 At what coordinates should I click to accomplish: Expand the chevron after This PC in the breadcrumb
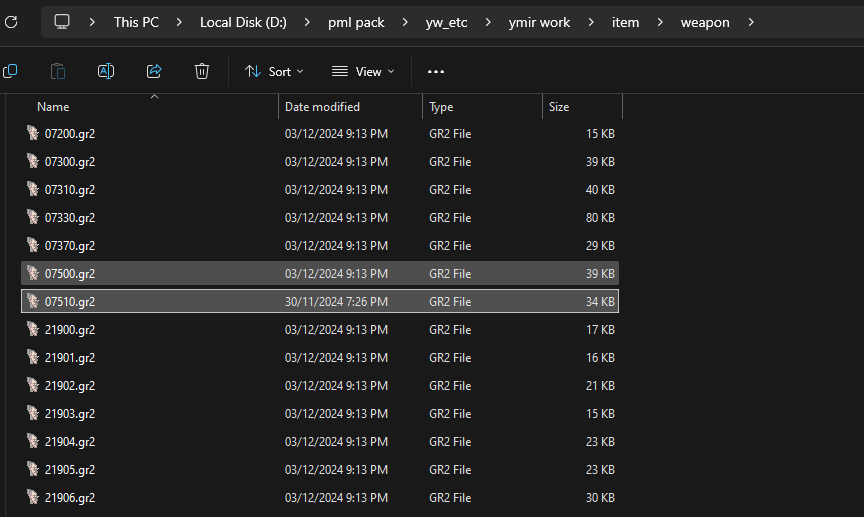click(x=179, y=21)
